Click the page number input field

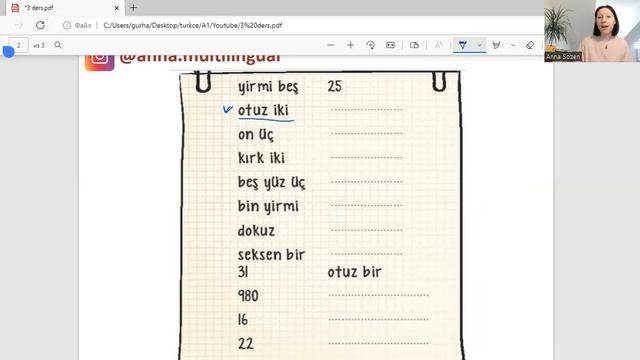coord(18,45)
